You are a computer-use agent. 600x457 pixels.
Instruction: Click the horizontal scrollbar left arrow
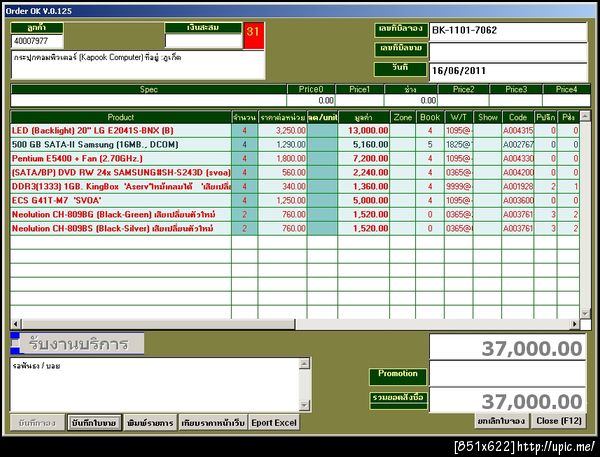point(15,324)
